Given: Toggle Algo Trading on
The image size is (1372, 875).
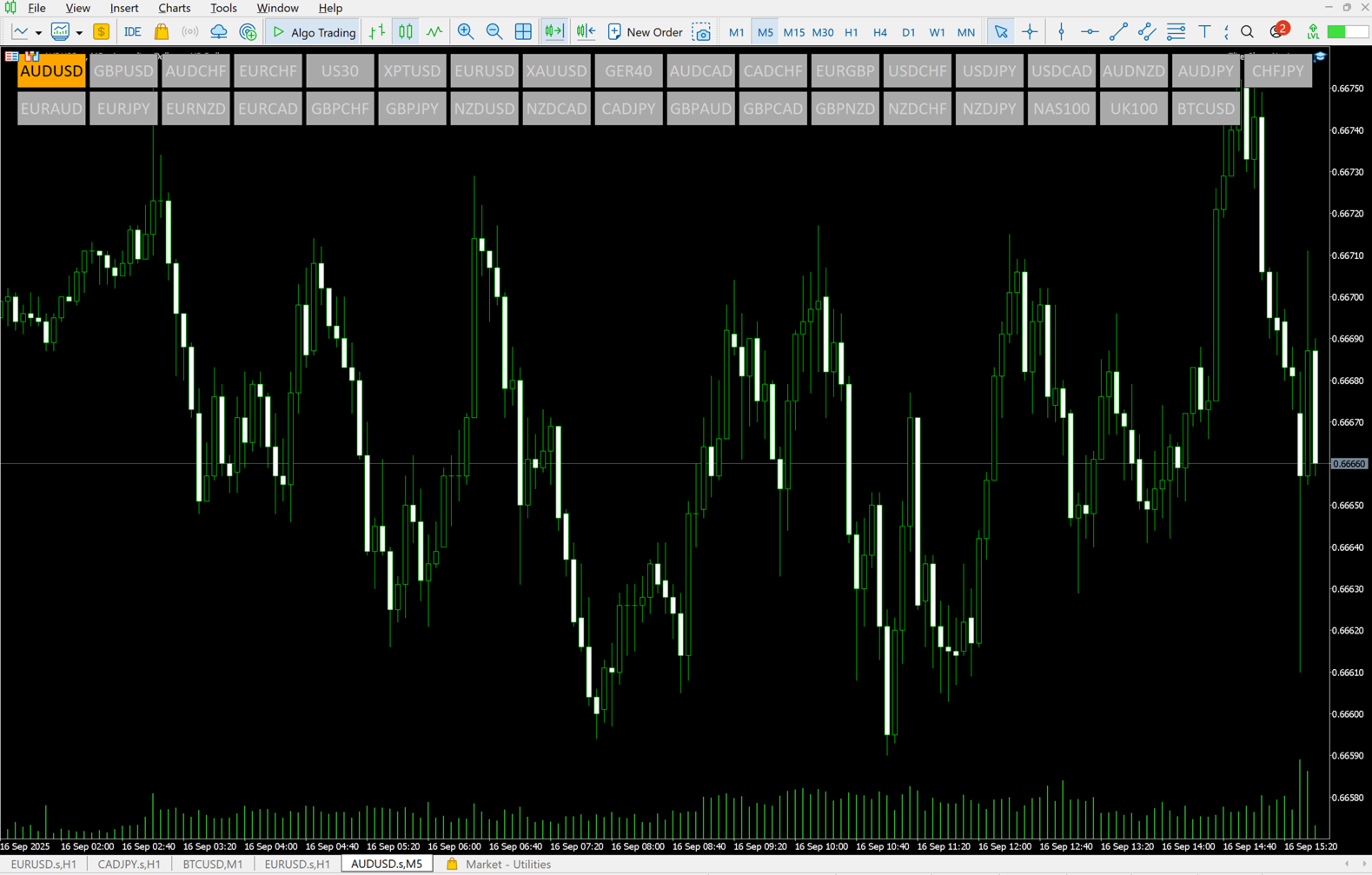Looking at the screenshot, I should coord(314,32).
